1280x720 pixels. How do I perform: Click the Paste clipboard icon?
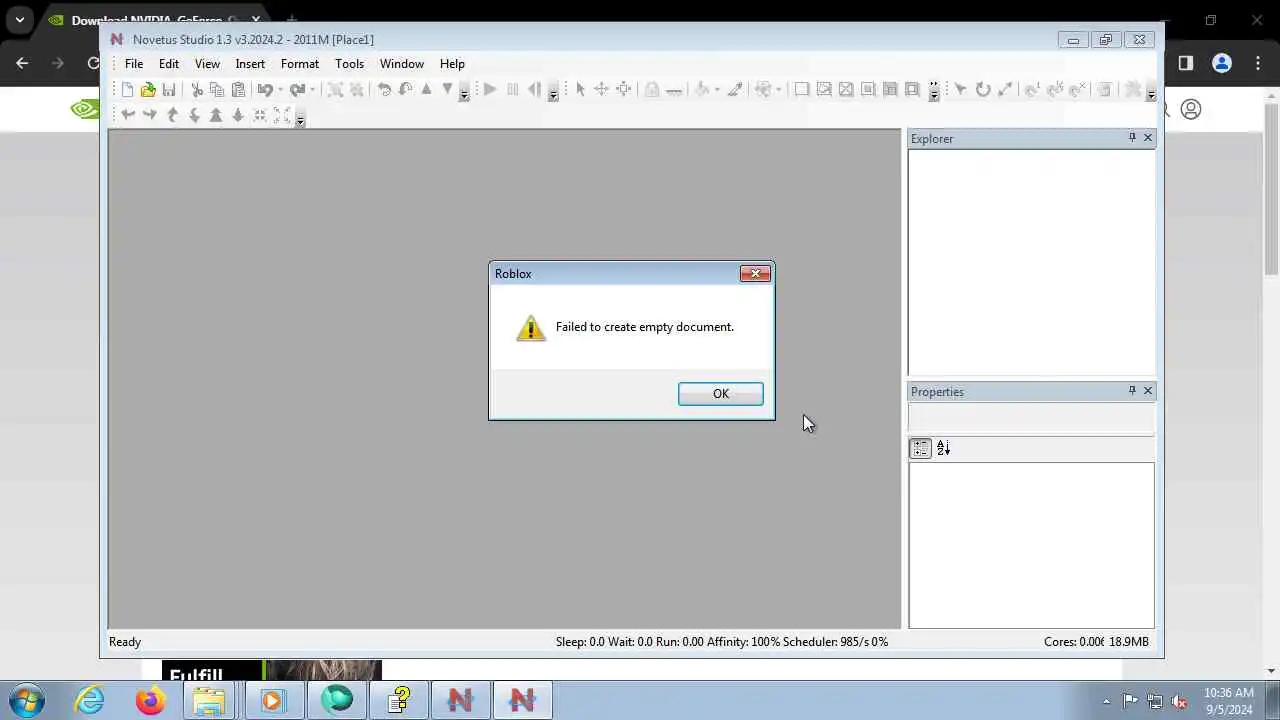(x=238, y=90)
